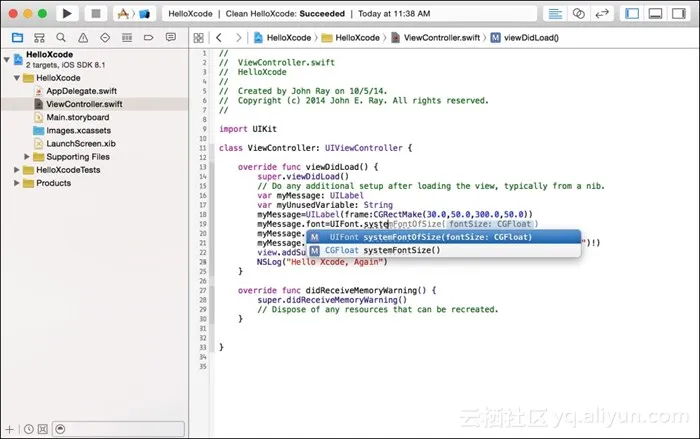Expand the Supporting Files folder
The image size is (700, 439).
[27, 157]
